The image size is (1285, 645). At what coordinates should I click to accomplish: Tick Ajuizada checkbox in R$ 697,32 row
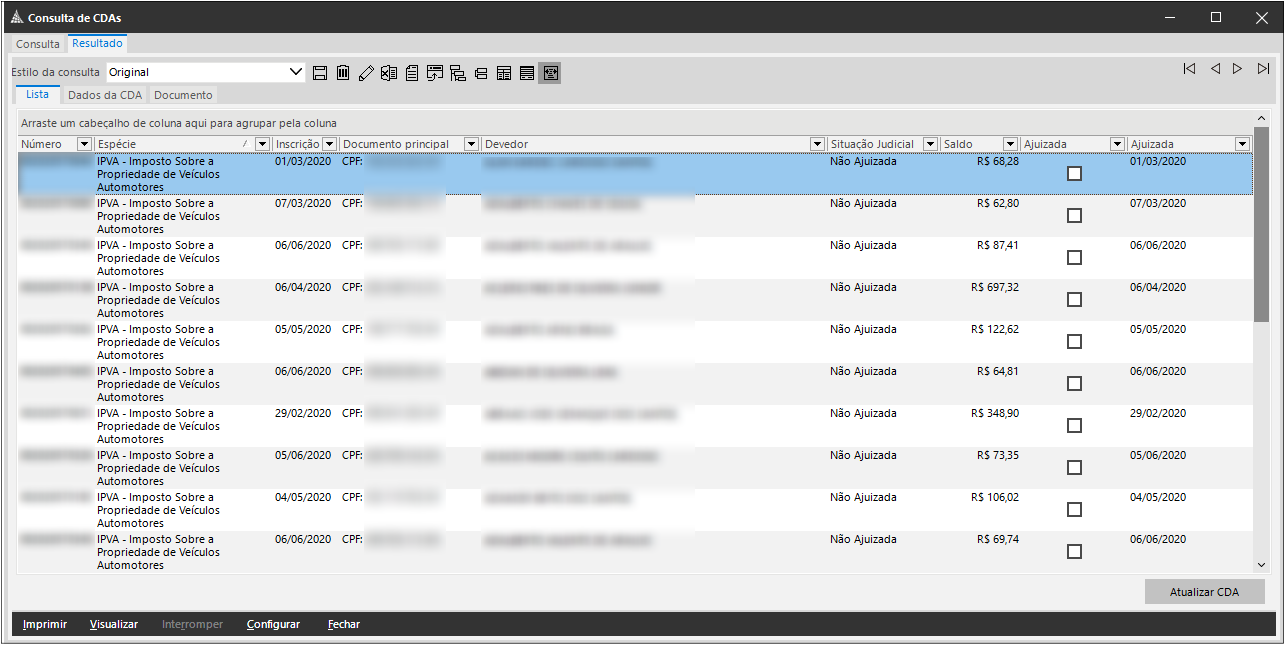(1074, 299)
